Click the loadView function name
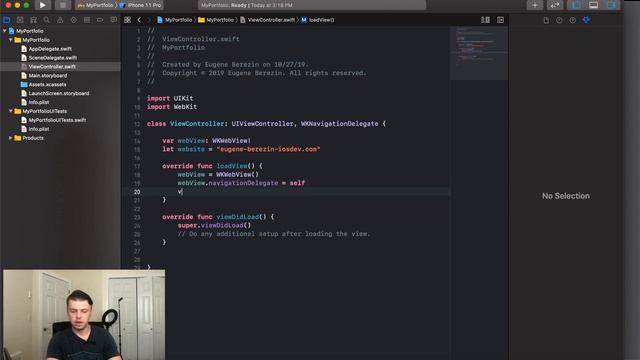Viewport: 640px width, 360px height. (x=232, y=166)
